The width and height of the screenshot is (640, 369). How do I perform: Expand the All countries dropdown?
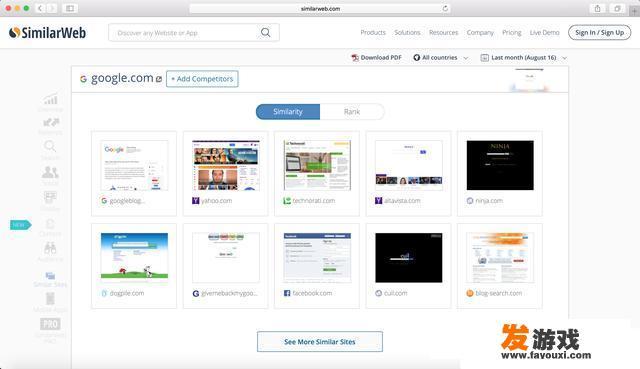(x=440, y=58)
